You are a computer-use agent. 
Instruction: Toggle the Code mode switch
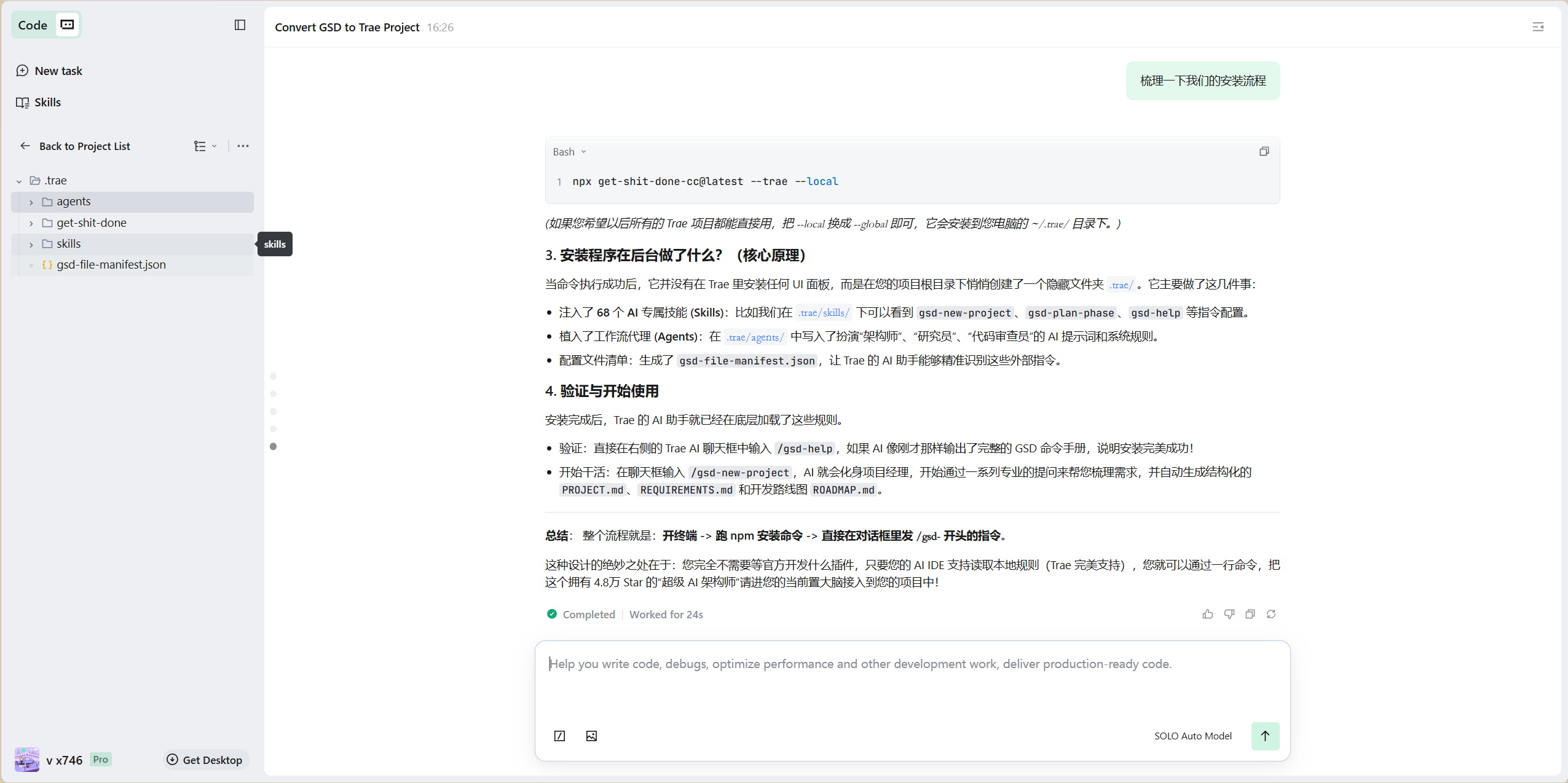[67, 25]
